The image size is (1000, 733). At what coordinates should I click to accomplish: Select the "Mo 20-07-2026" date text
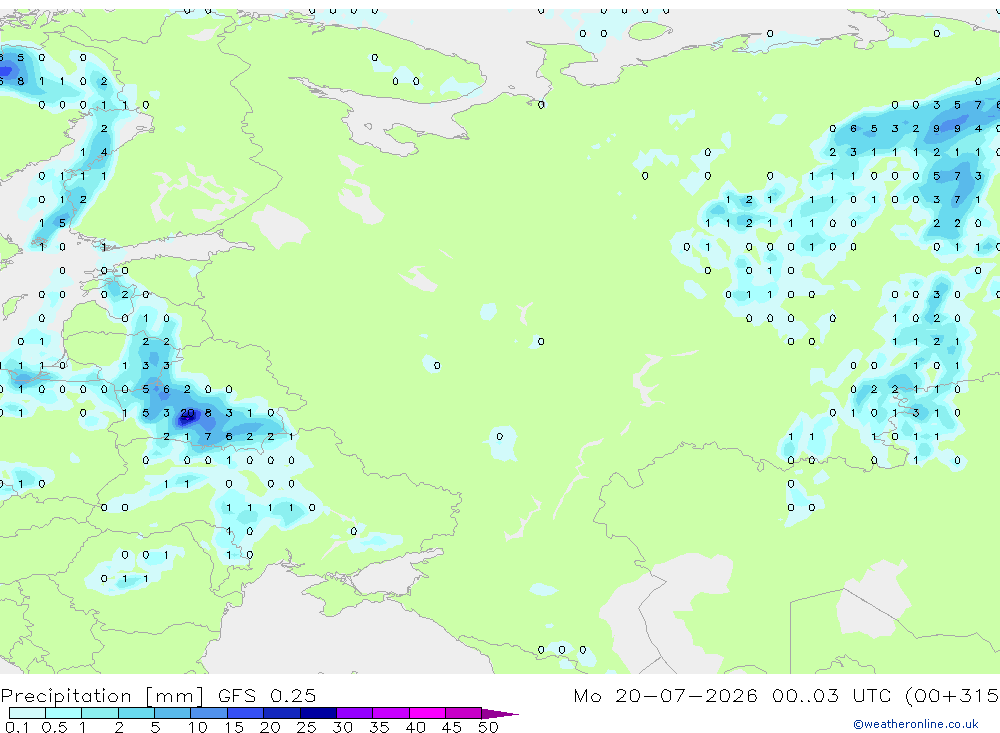point(665,695)
